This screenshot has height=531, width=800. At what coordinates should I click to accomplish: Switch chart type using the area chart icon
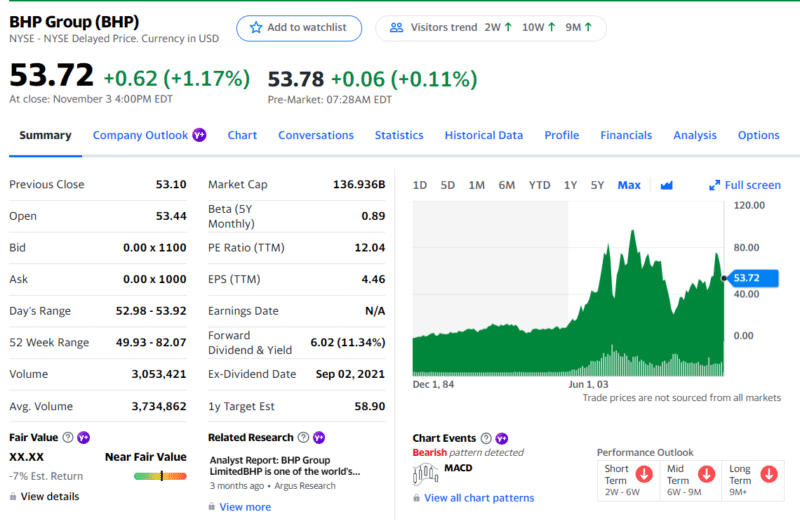pos(666,185)
